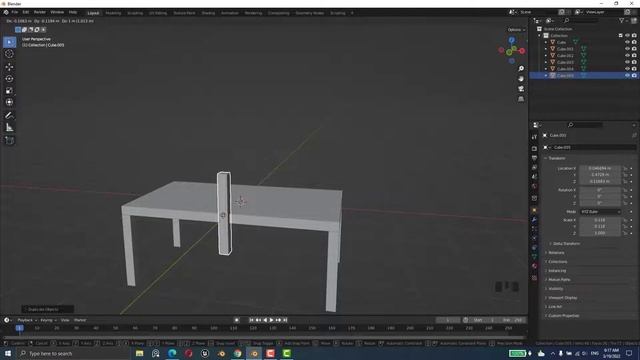Open the Render properties tab

534,149
